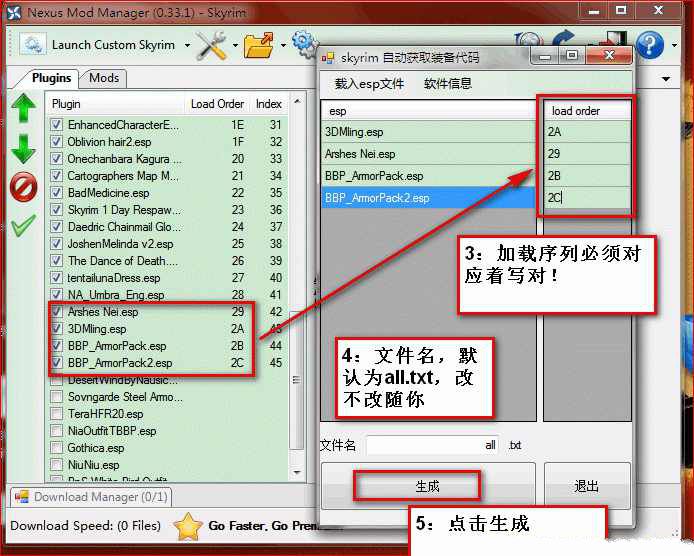
Task: Move plugin down with green arrow
Action: (23, 149)
